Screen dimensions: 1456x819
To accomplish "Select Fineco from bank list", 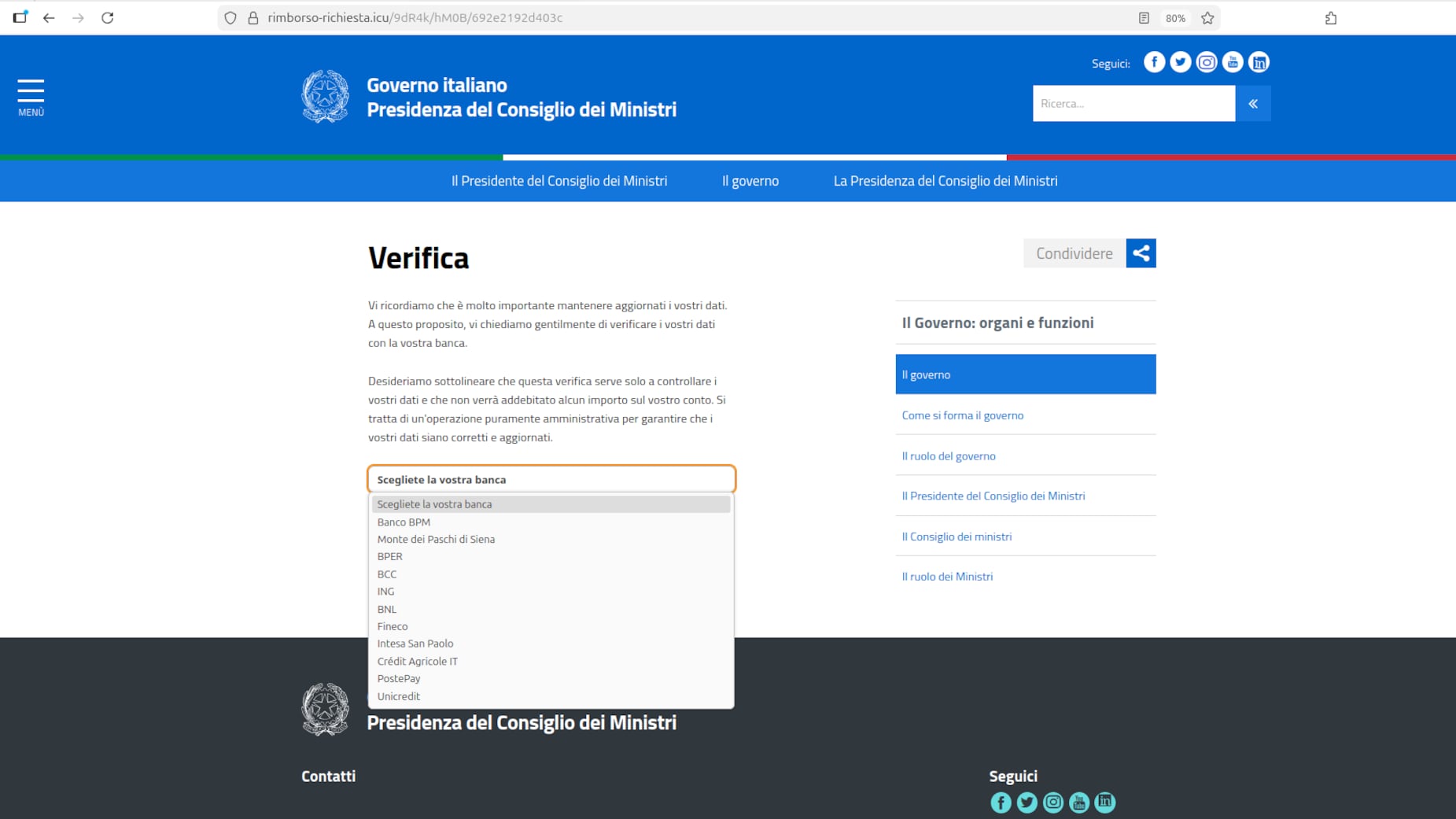I will (x=551, y=626).
